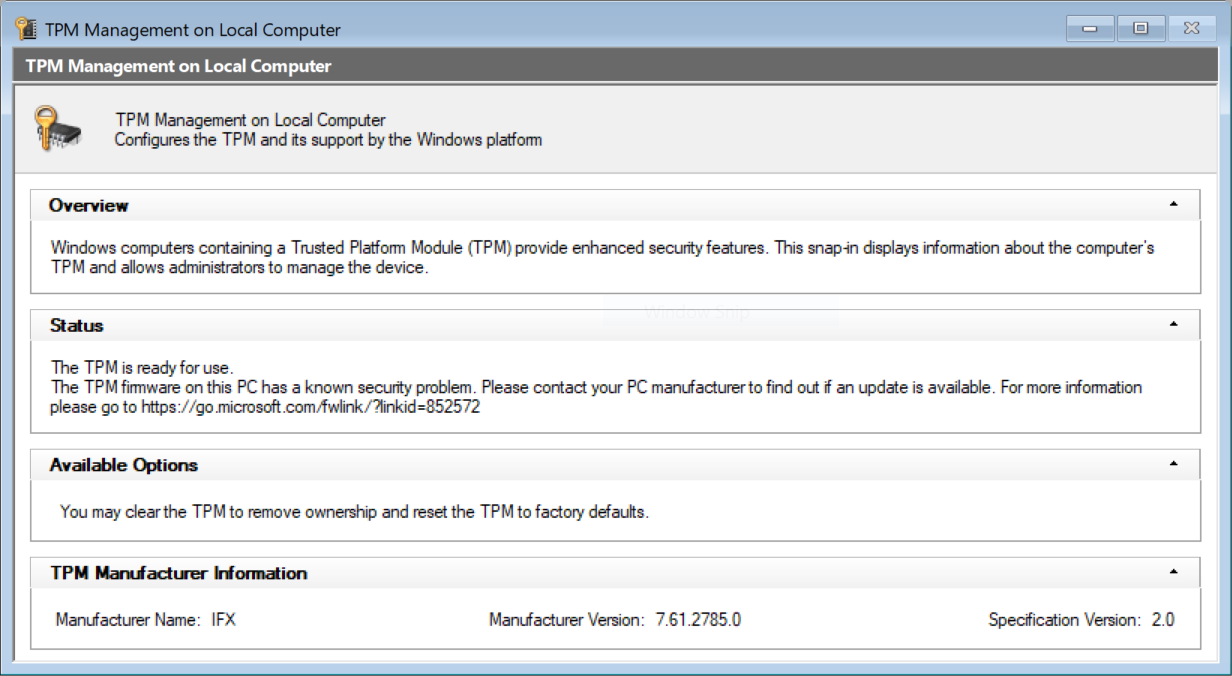Click the TPM Manufacturer Information heading
Image resolution: width=1232 pixels, height=676 pixels.
[178, 573]
